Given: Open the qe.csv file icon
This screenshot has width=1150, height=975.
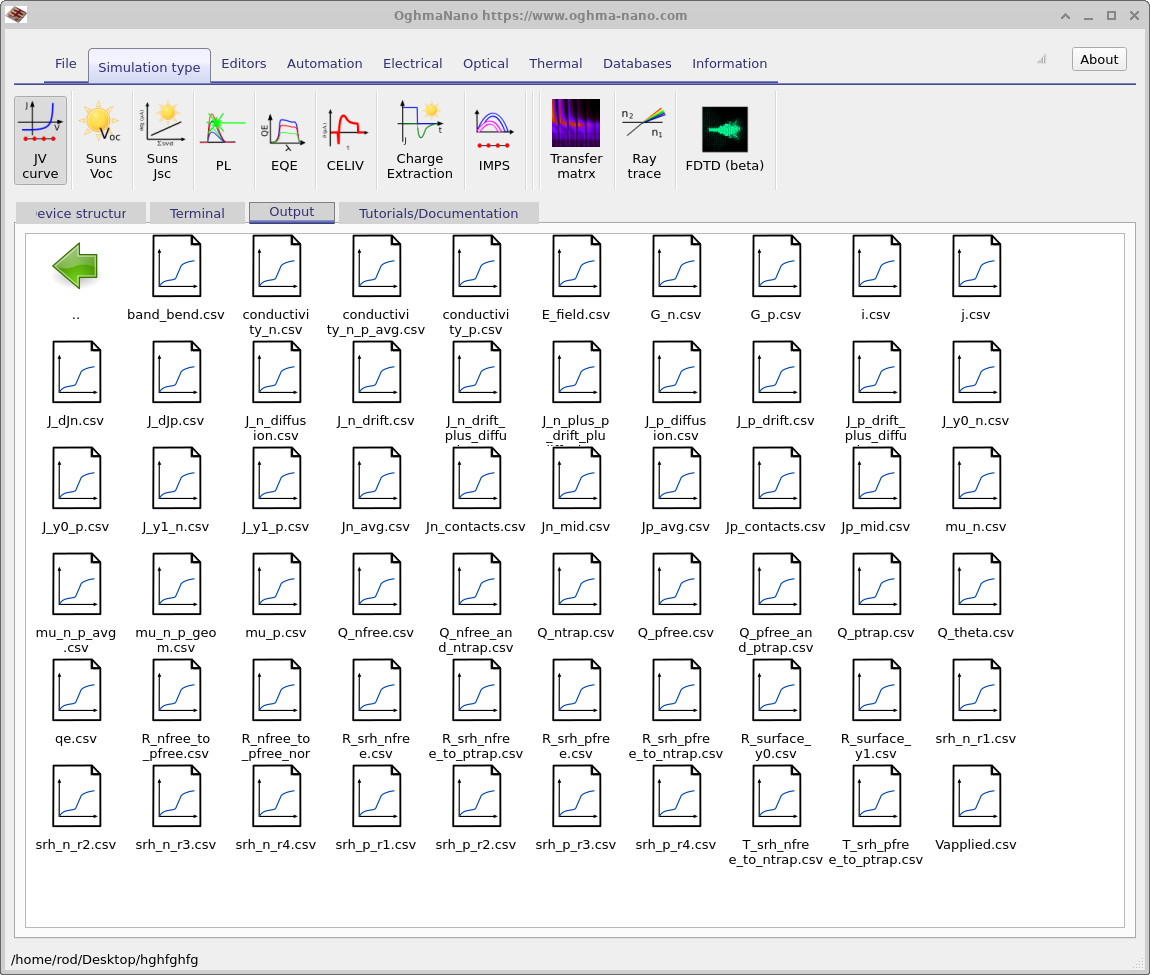Looking at the screenshot, I should [76, 690].
